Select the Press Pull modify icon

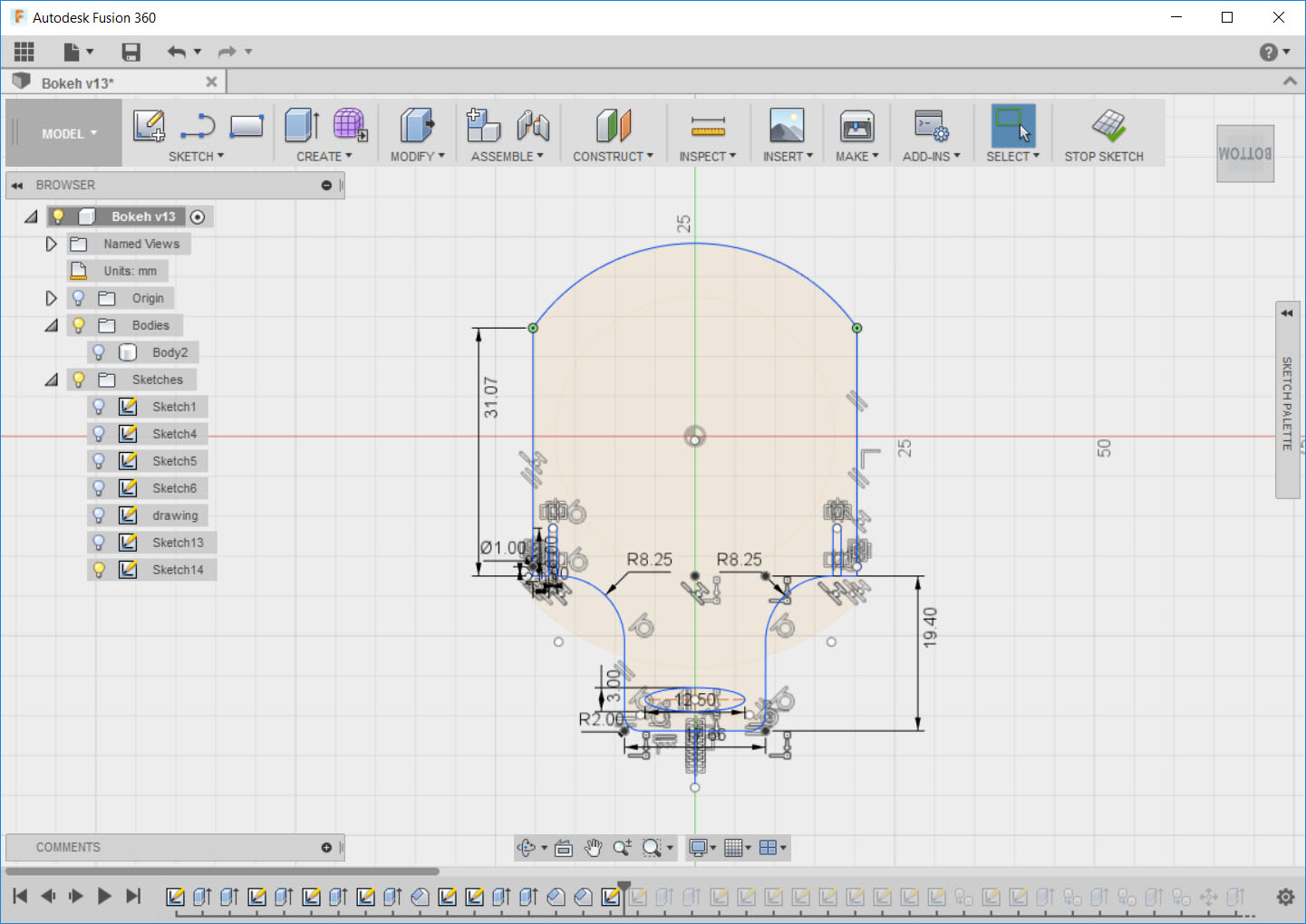417,126
